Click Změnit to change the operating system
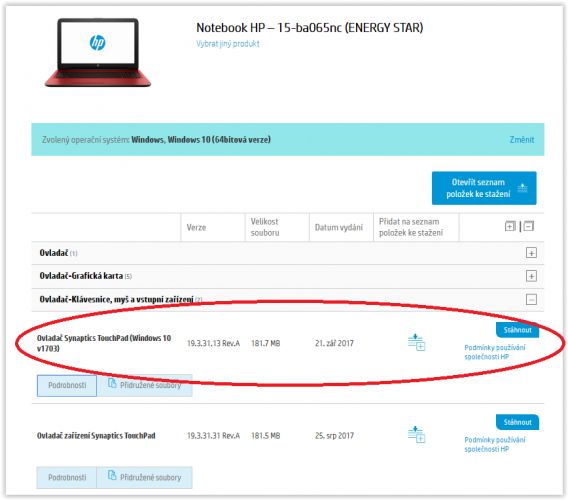The width and height of the screenshot is (568, 500). (x=522, y=139)
